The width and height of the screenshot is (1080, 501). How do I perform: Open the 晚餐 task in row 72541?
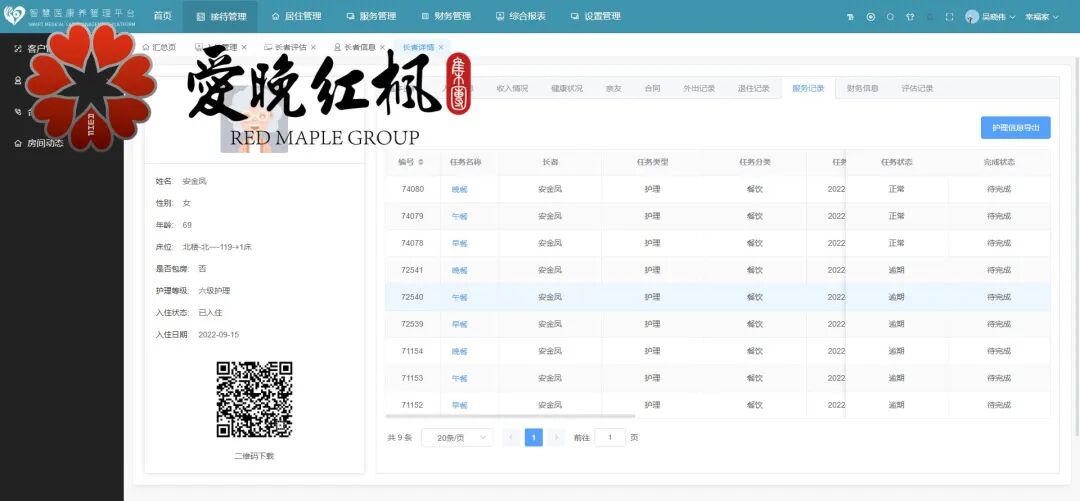tap(459, 271)
